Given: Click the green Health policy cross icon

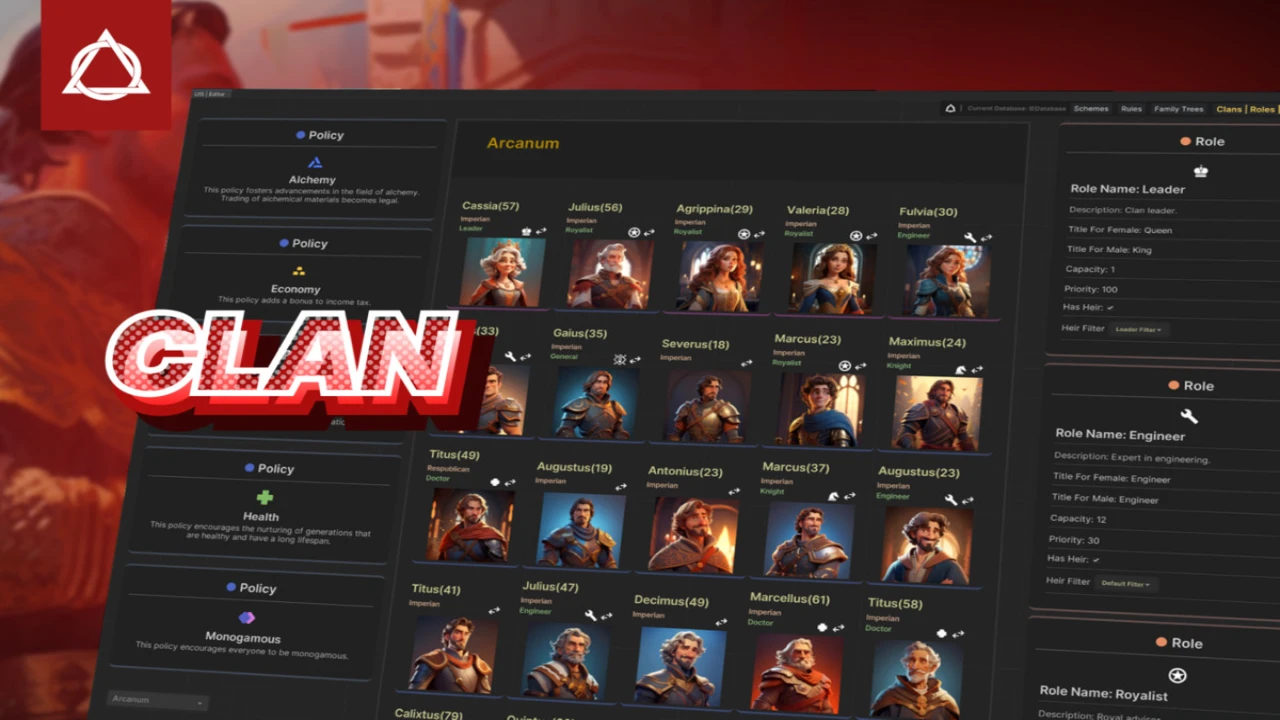Looking at the screenshot, I should click(264, 497).
